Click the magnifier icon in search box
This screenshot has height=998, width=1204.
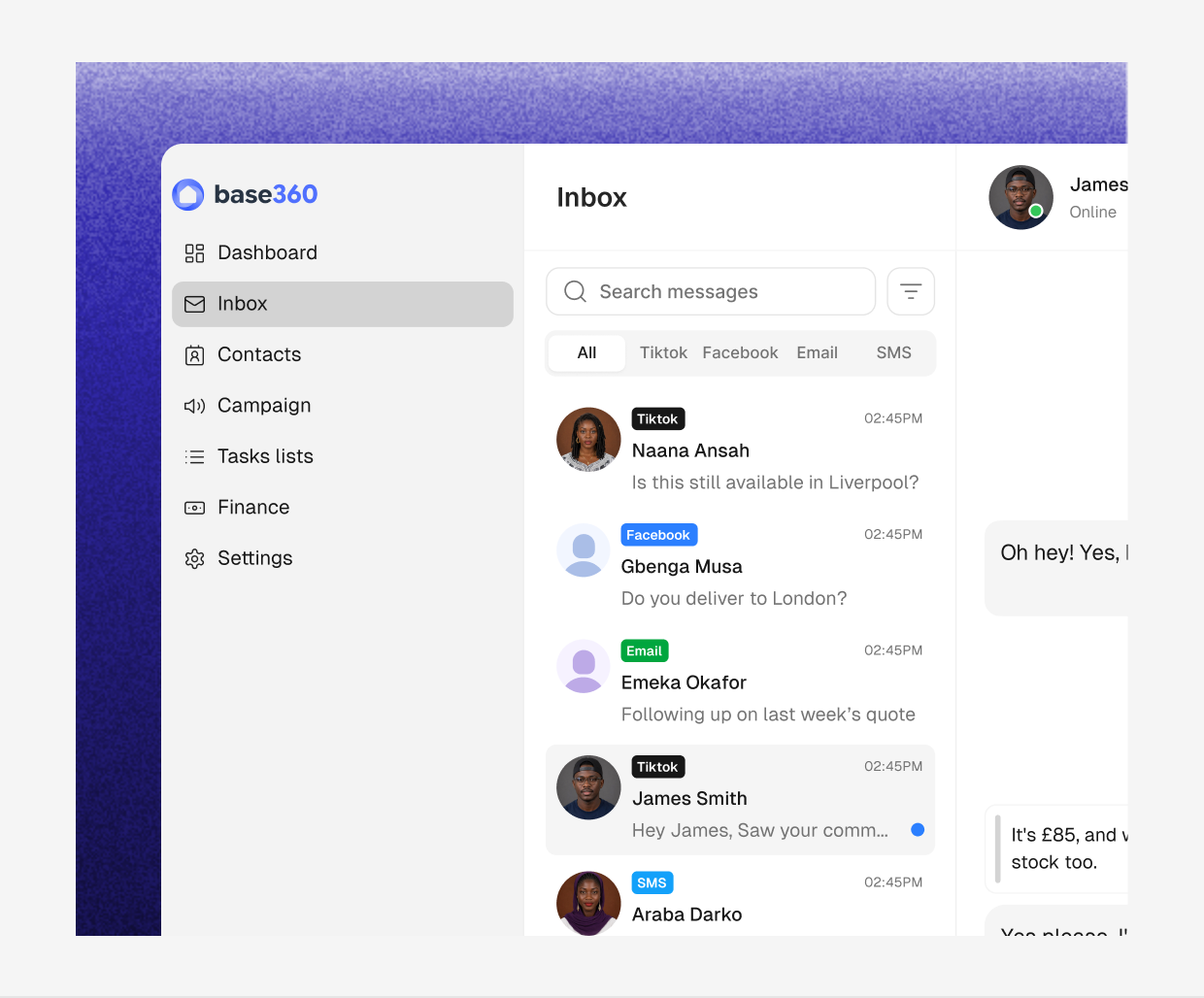pos(575,291)
